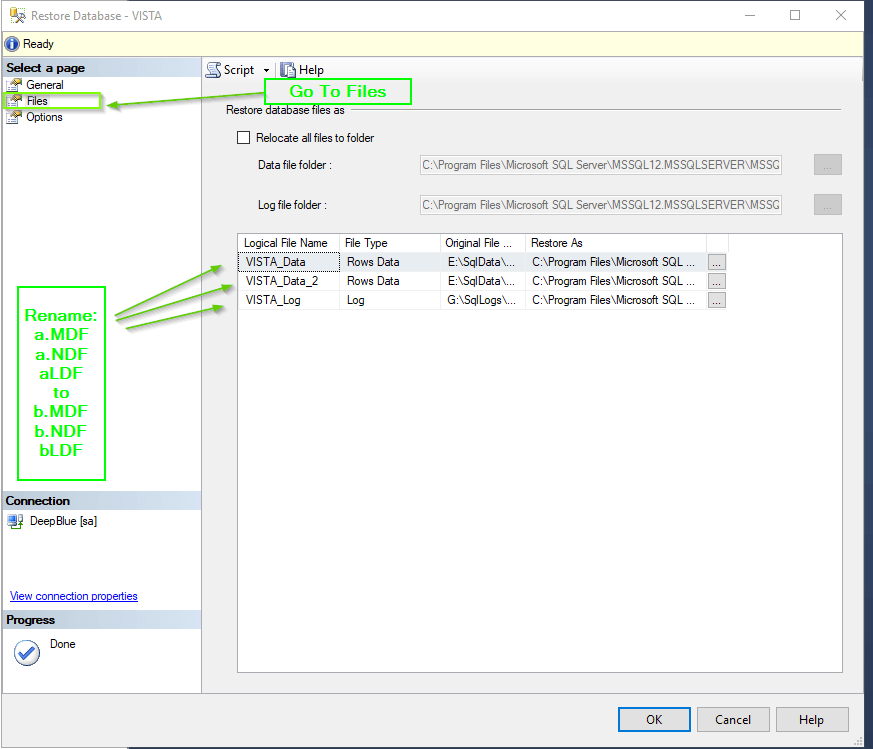Viewport: 873px width, 749px height.
Task: Click the DeepBlue server connection icon
Action: (x=15, y=521)
